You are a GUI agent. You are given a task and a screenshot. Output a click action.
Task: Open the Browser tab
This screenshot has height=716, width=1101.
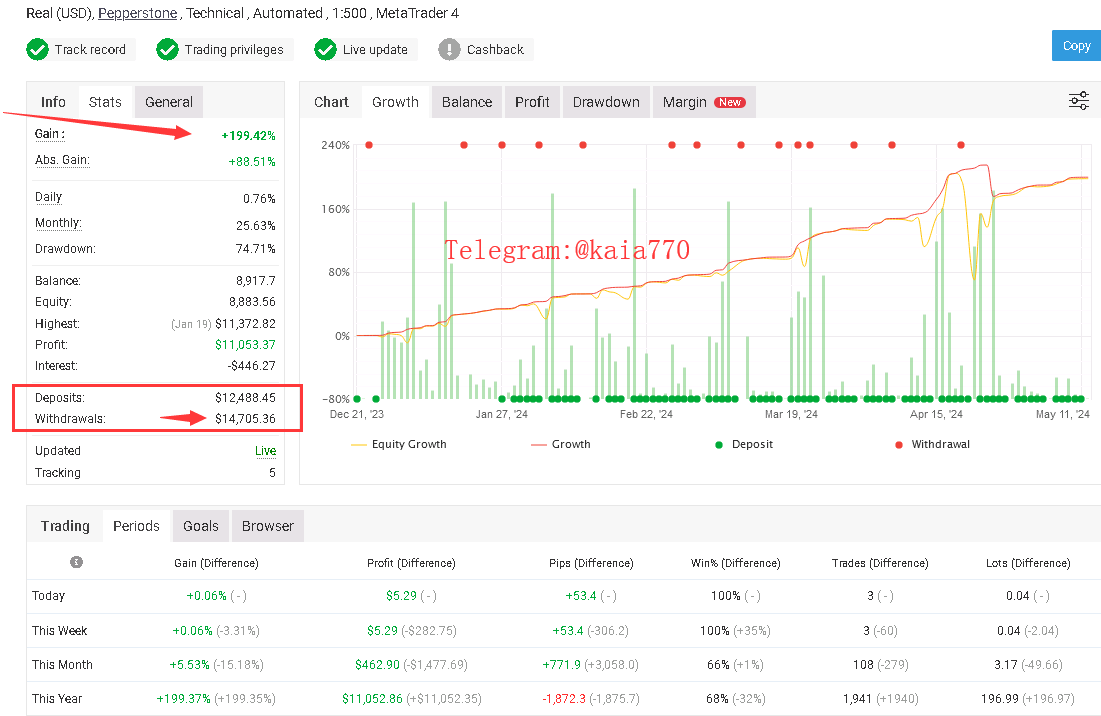[268, 526]
